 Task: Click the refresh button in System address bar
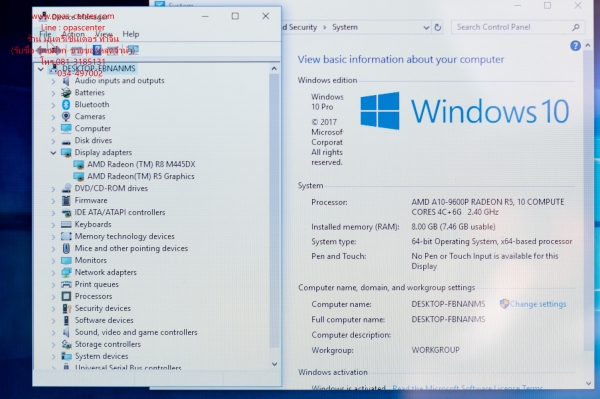[438, 27]
